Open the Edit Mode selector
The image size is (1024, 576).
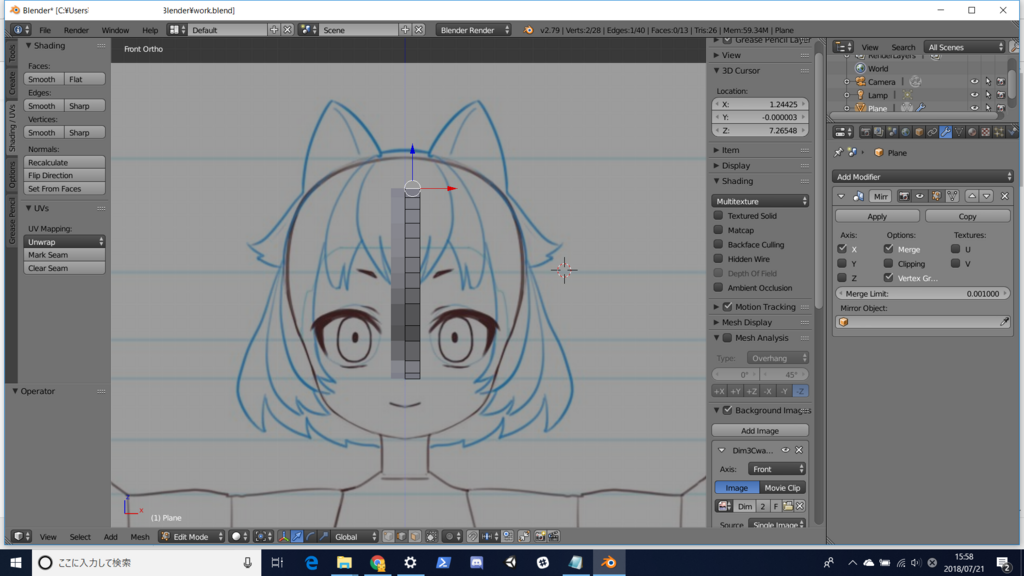(190, 535)
